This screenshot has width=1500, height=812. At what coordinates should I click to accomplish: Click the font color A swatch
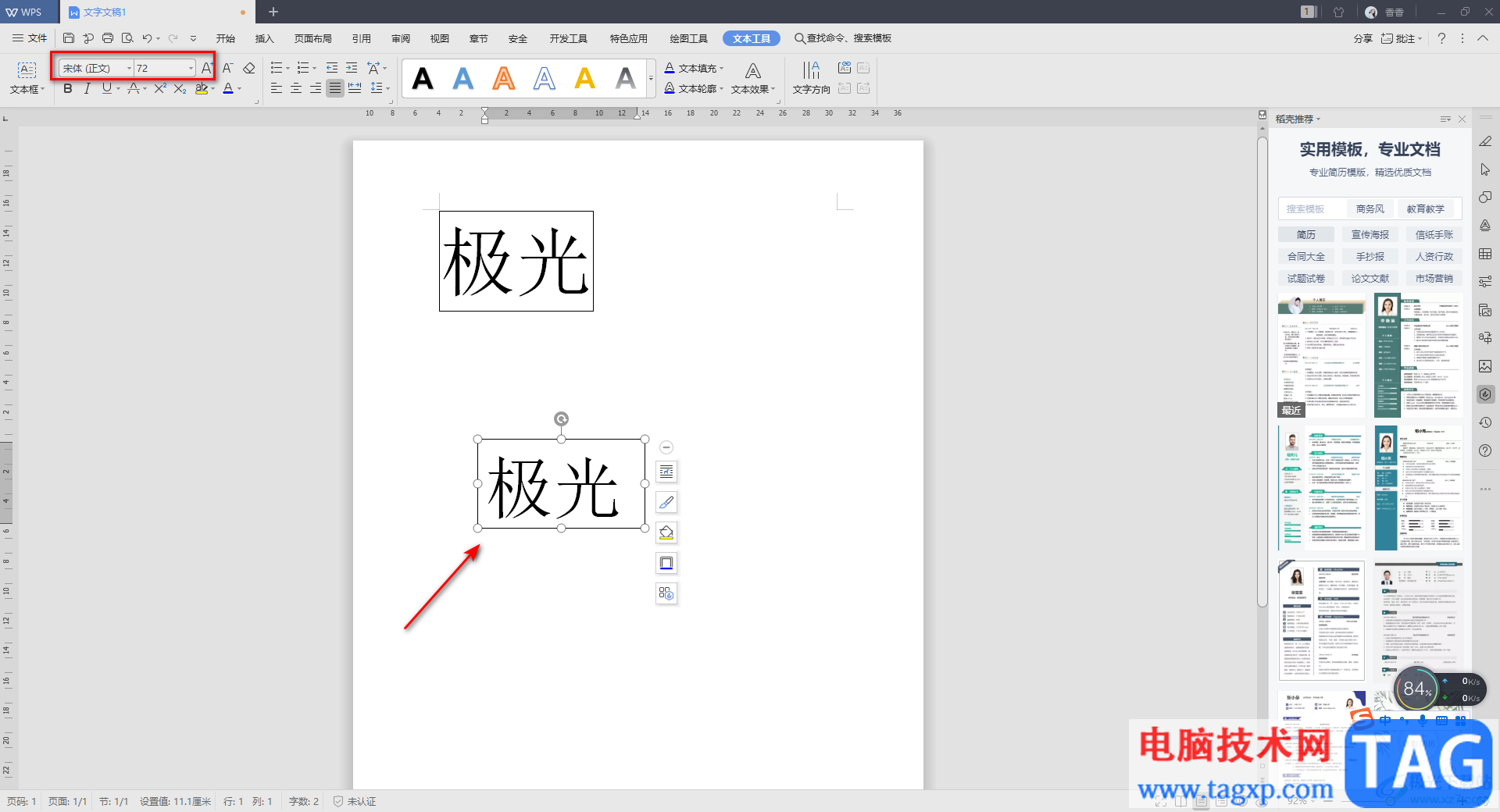point(228,88)
